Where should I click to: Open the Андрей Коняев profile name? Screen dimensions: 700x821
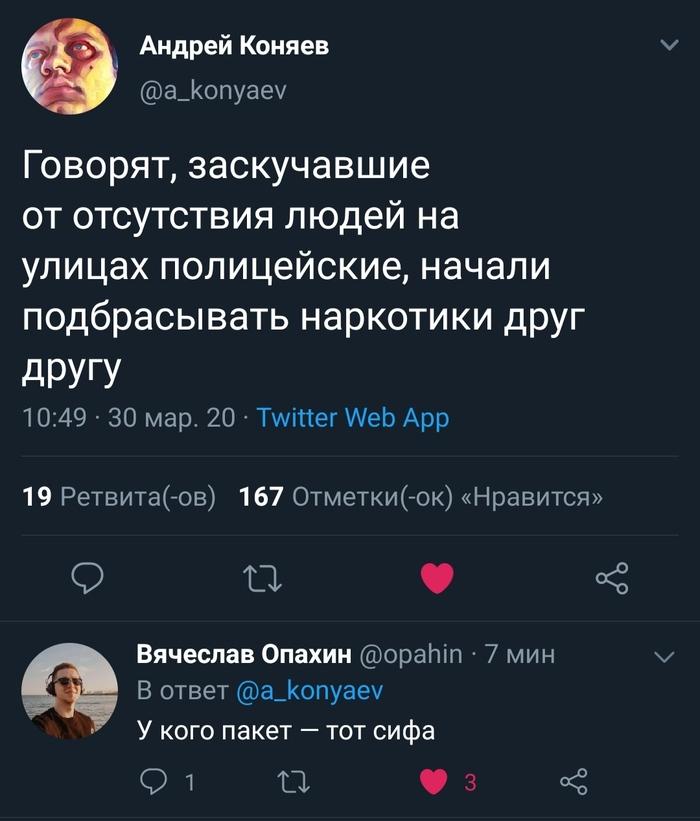[233, 45]
